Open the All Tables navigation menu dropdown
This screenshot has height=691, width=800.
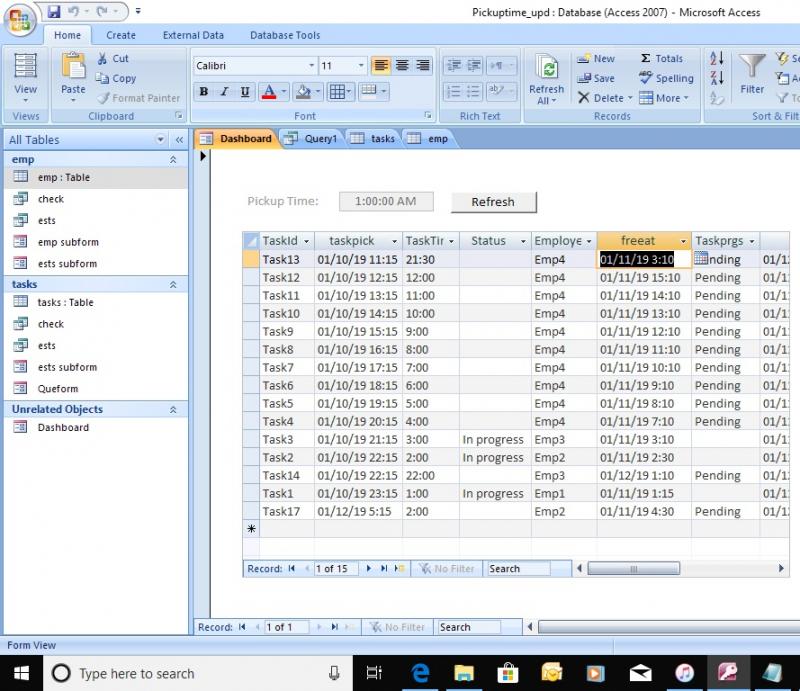(x=161, y=139)
